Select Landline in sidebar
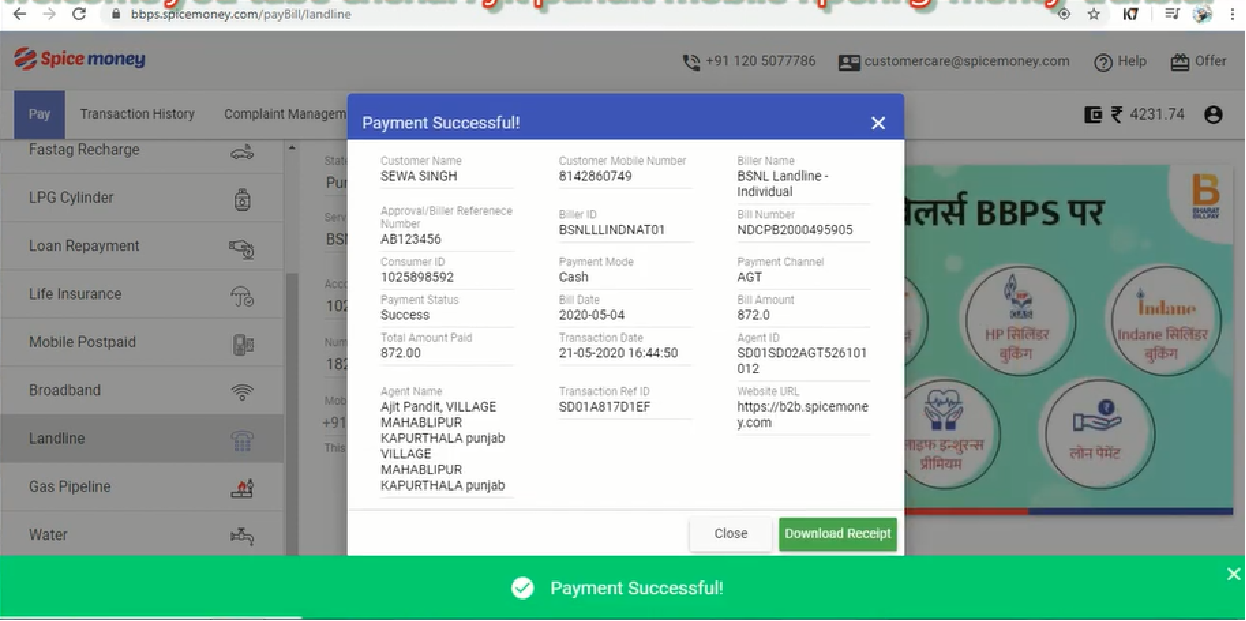The height and width of the screenshot is (621, 1246). pyautogui.click(x=142, y=438)
